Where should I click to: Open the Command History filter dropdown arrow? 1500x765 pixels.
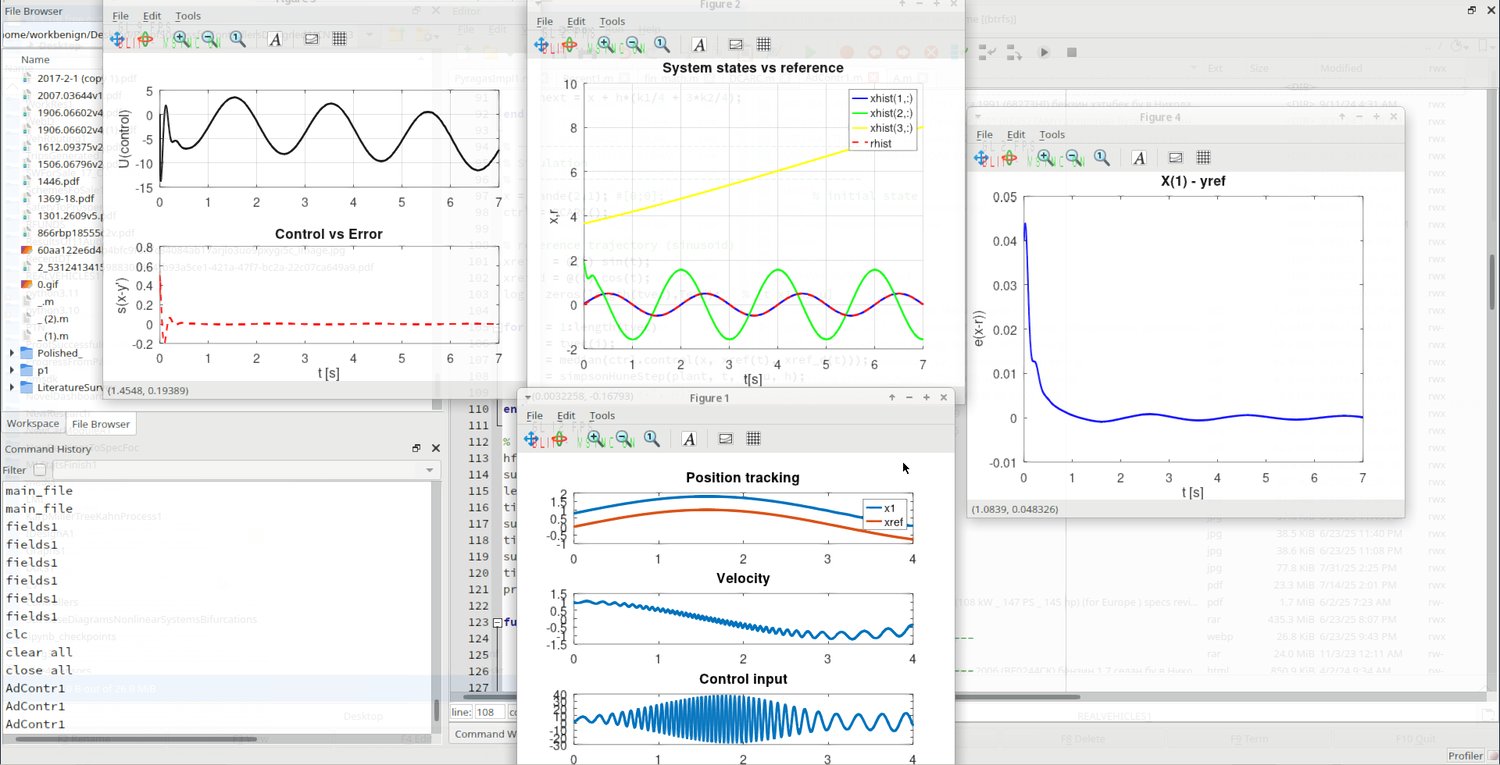(430, 470)
